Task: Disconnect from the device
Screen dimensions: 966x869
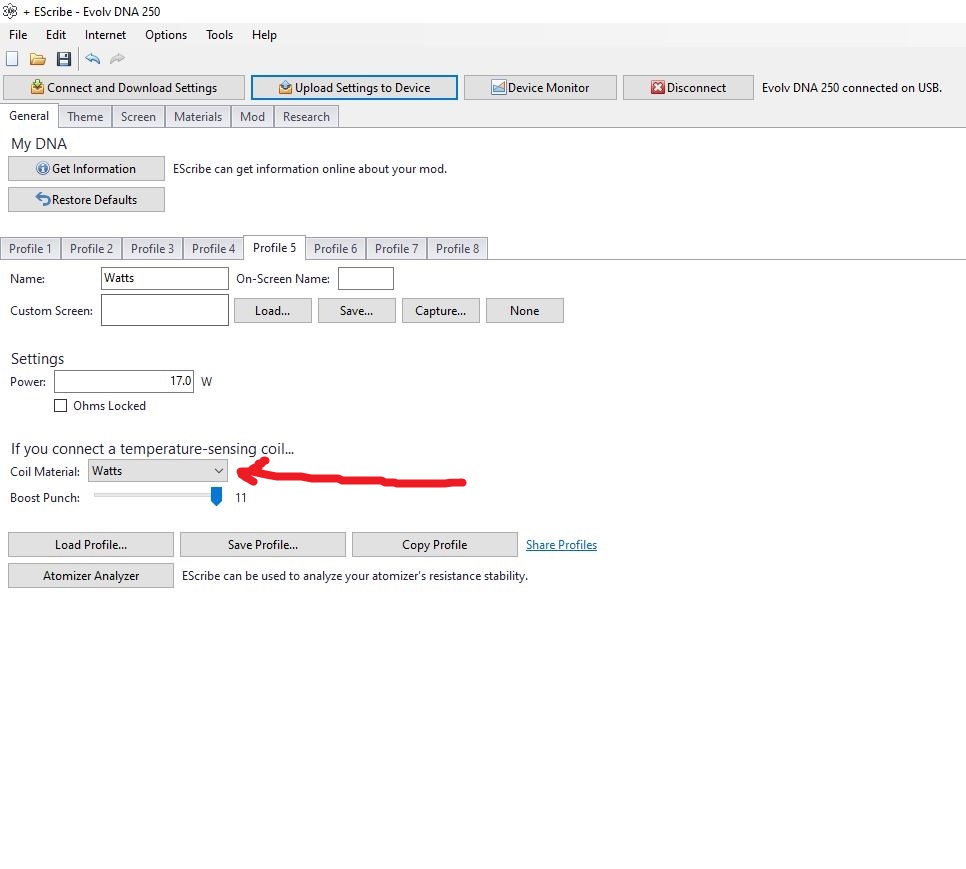Action: (x=688, y=87)
